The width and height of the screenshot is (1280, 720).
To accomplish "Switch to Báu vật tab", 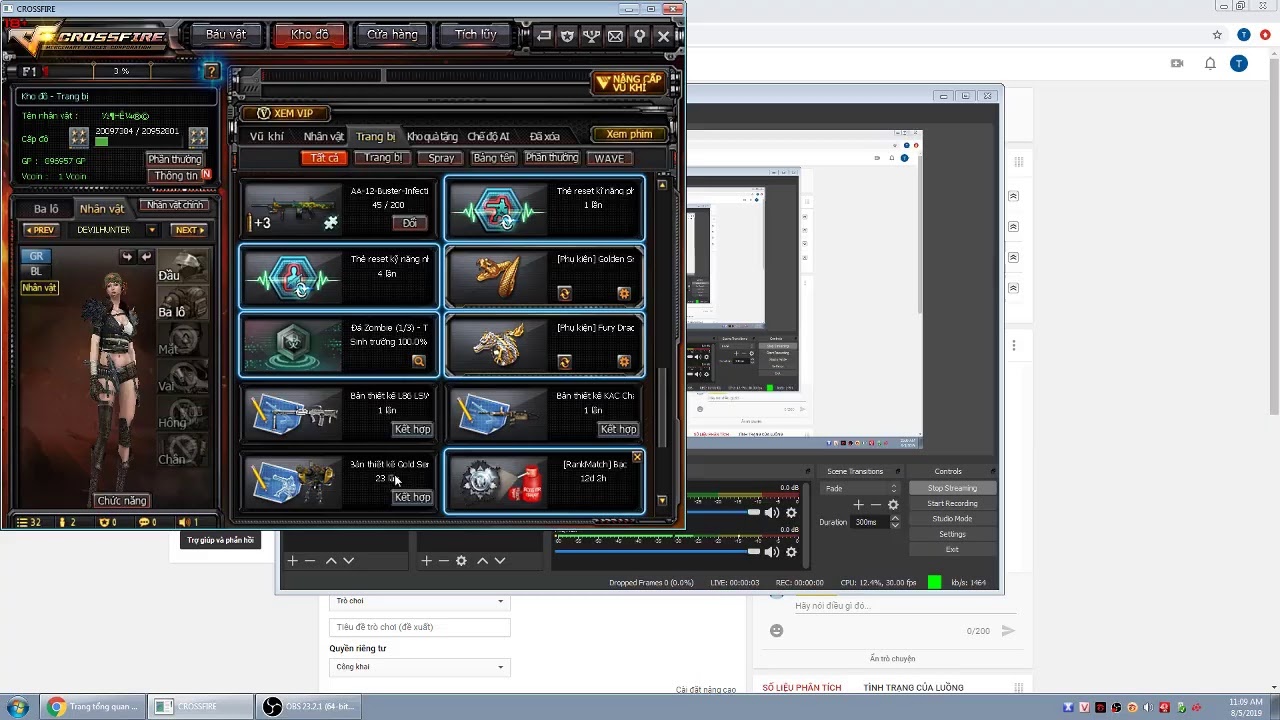I will pyautogui.click(x=226, y=34).
